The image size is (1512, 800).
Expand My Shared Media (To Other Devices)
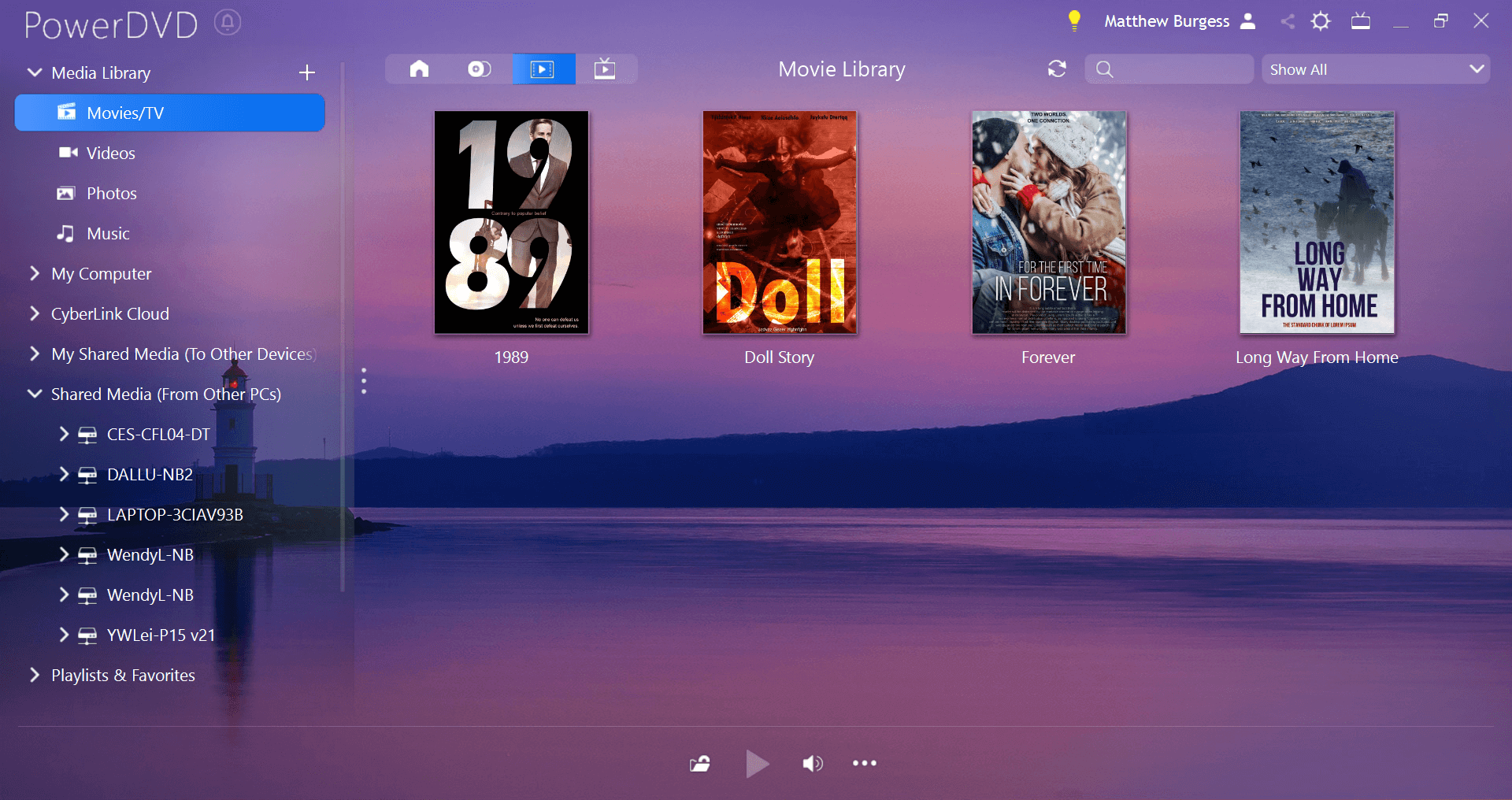point(35,354)
